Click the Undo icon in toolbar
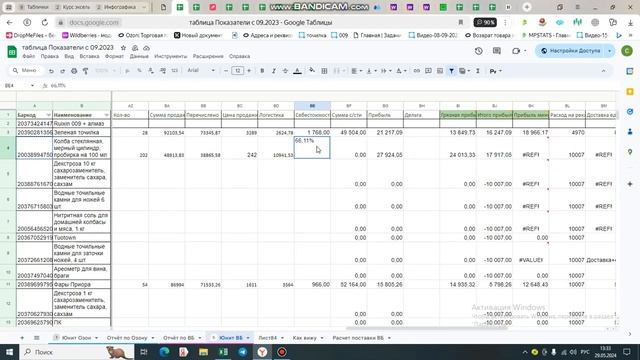The height and width of the screenshot is (360, 640). (51, 71)
